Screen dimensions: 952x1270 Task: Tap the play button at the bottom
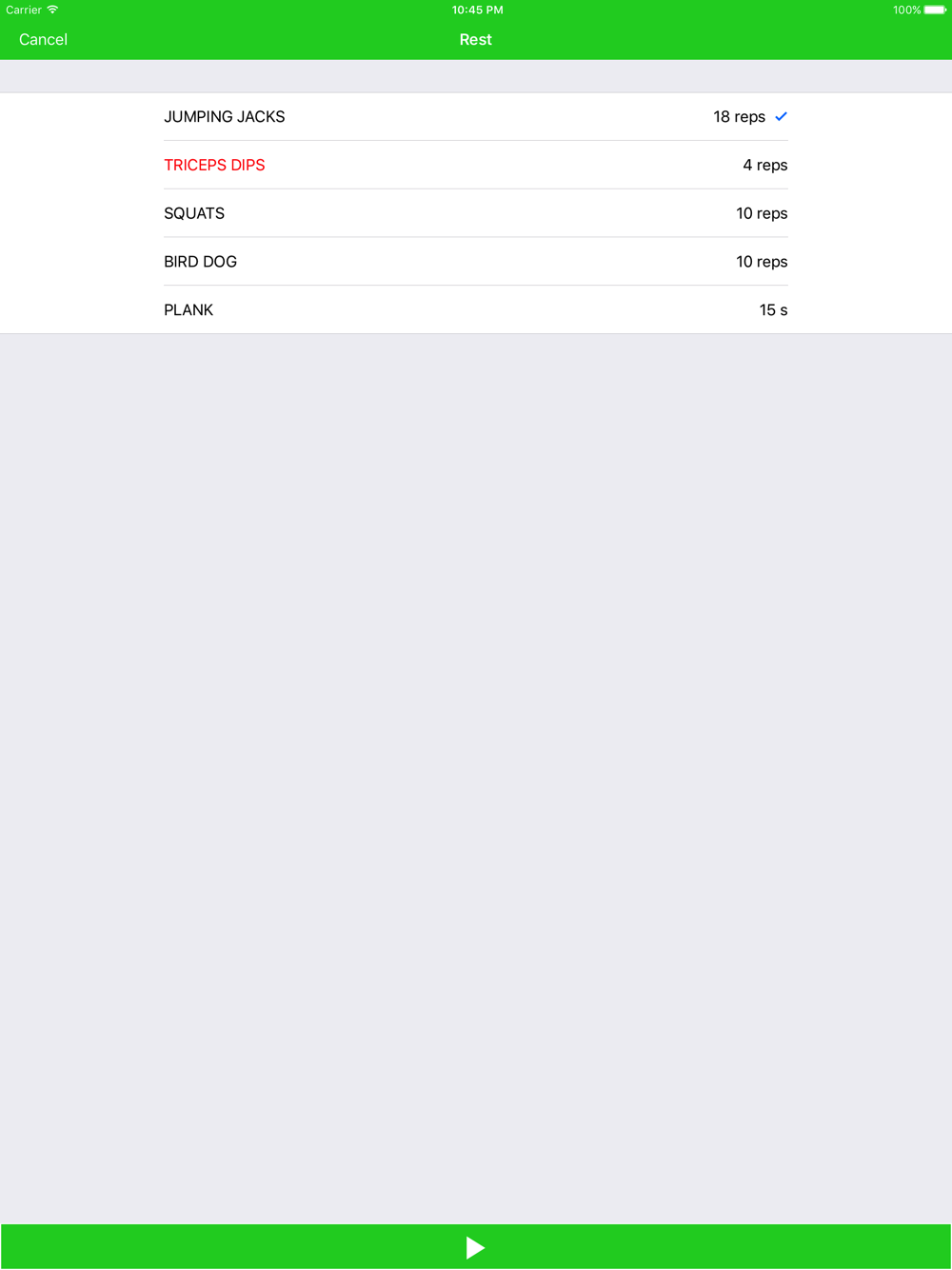475,1247
